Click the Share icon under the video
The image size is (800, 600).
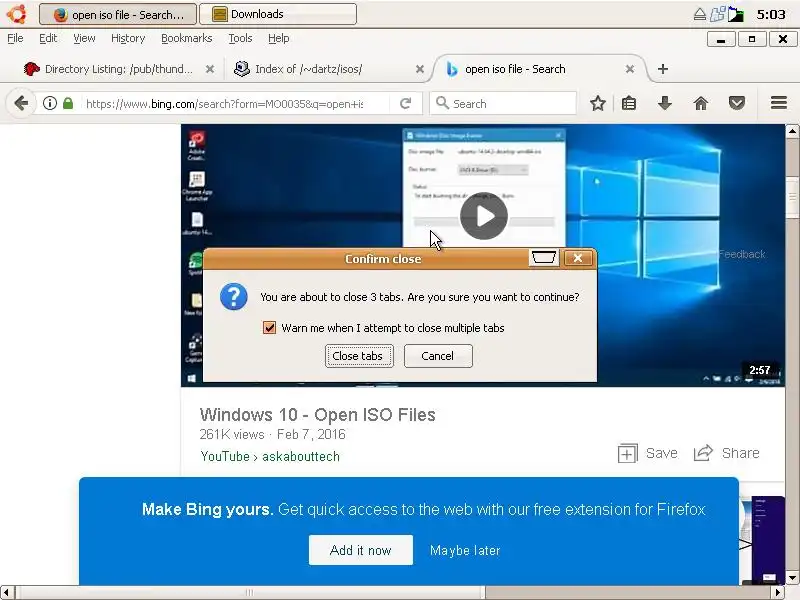pyautogui.click(x=703, y=453)
